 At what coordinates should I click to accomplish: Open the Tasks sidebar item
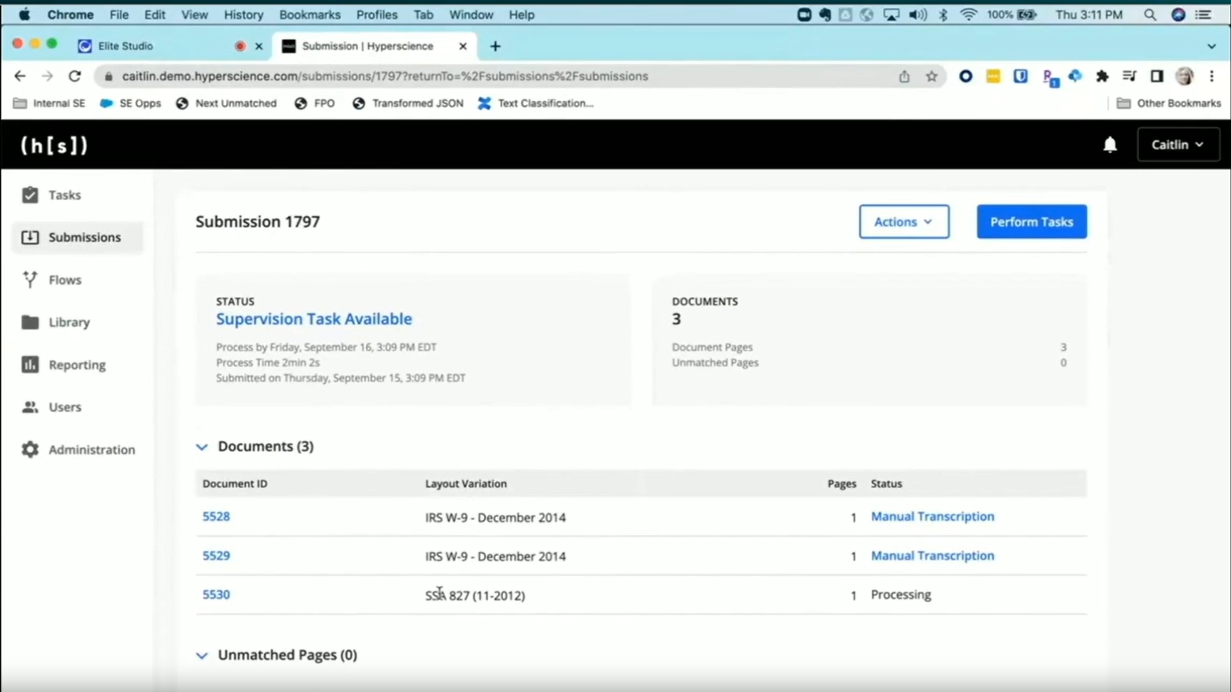click(64, 195)
